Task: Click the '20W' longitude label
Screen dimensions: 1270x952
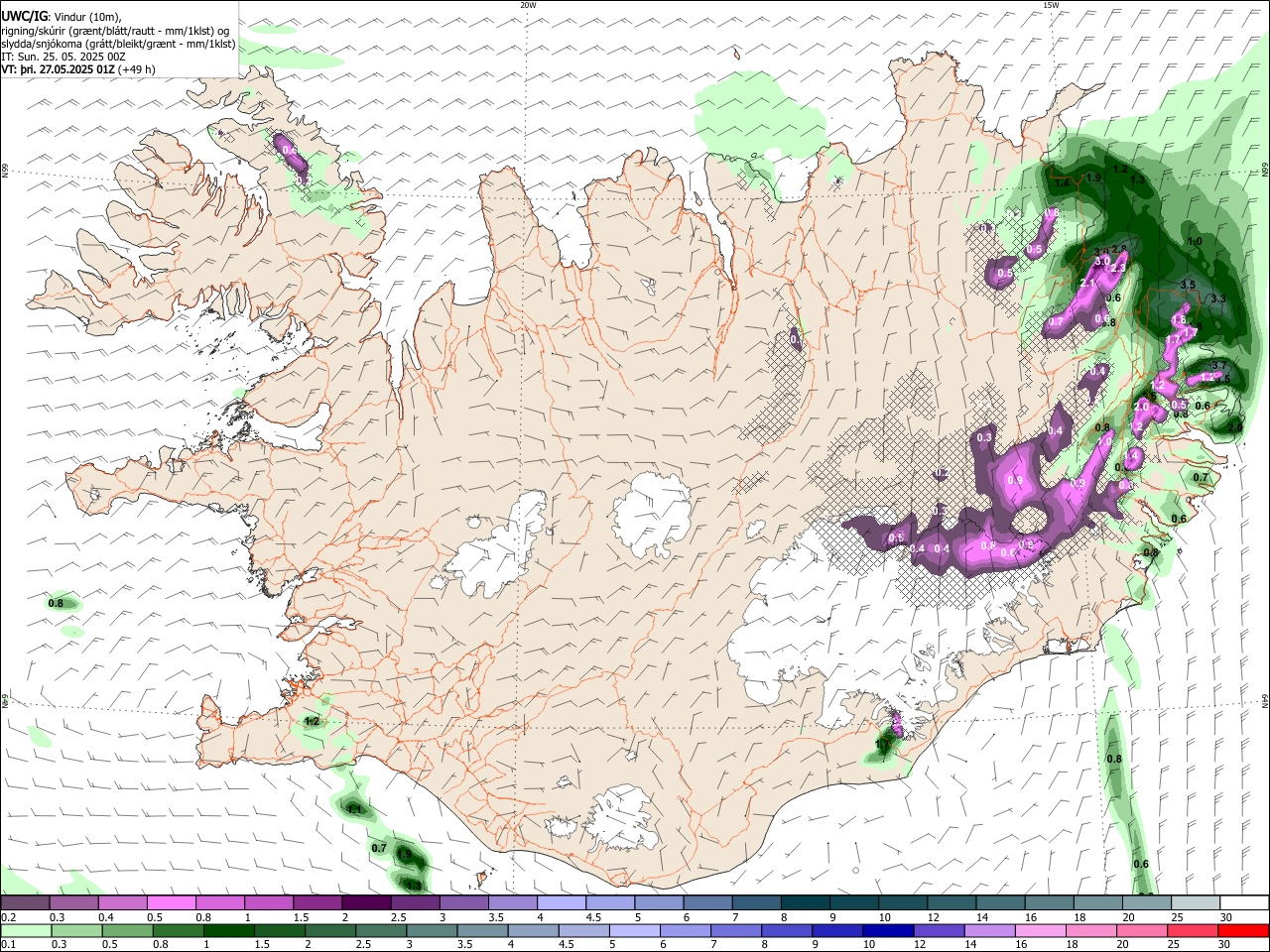Action: pos(528,5)
